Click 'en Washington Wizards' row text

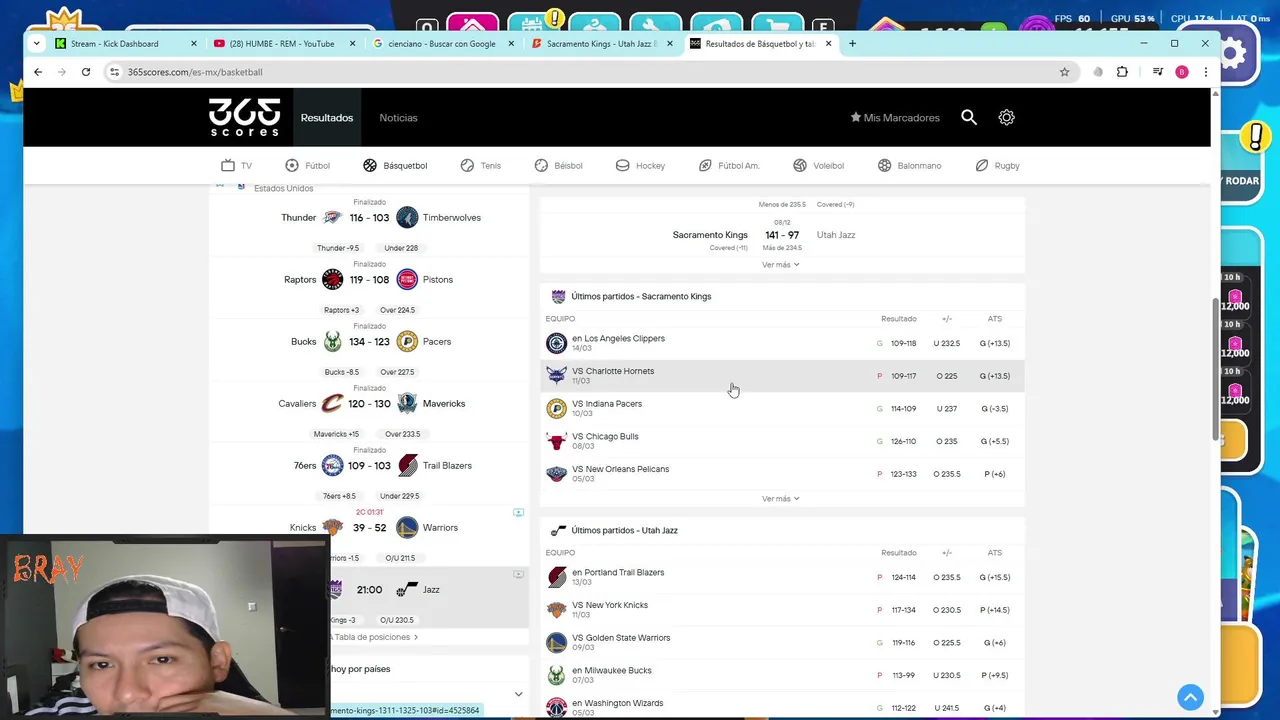(x=617, y=703)
